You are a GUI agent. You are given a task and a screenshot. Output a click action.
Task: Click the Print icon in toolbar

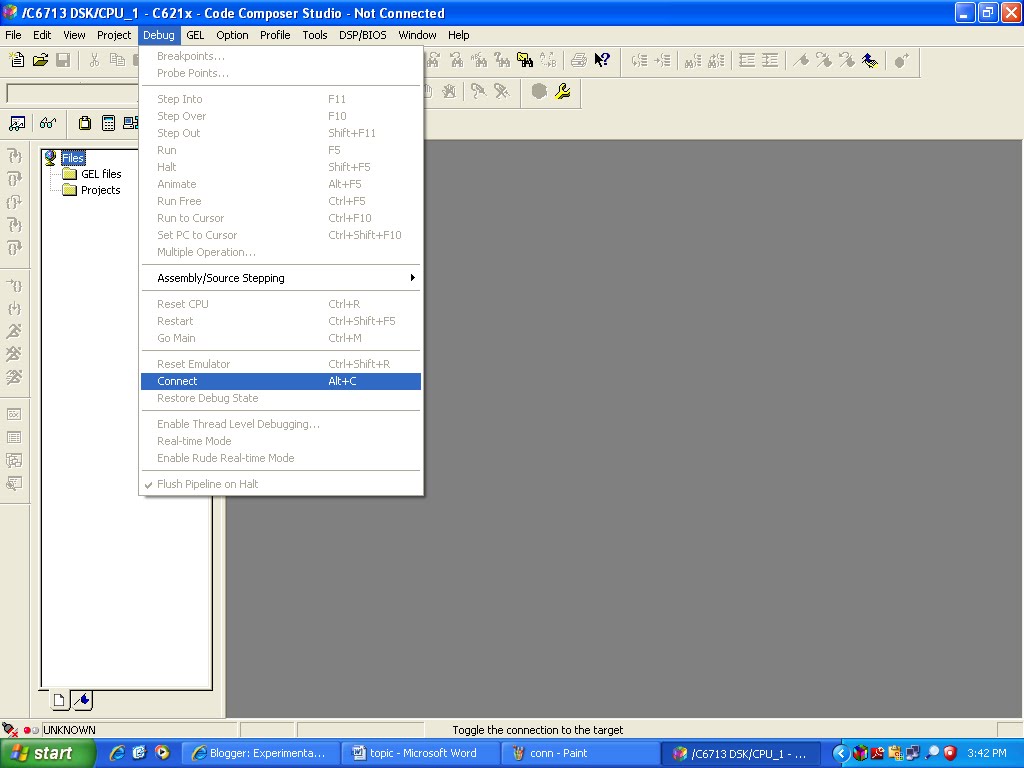pyautogui.click(x=578, y=61)
